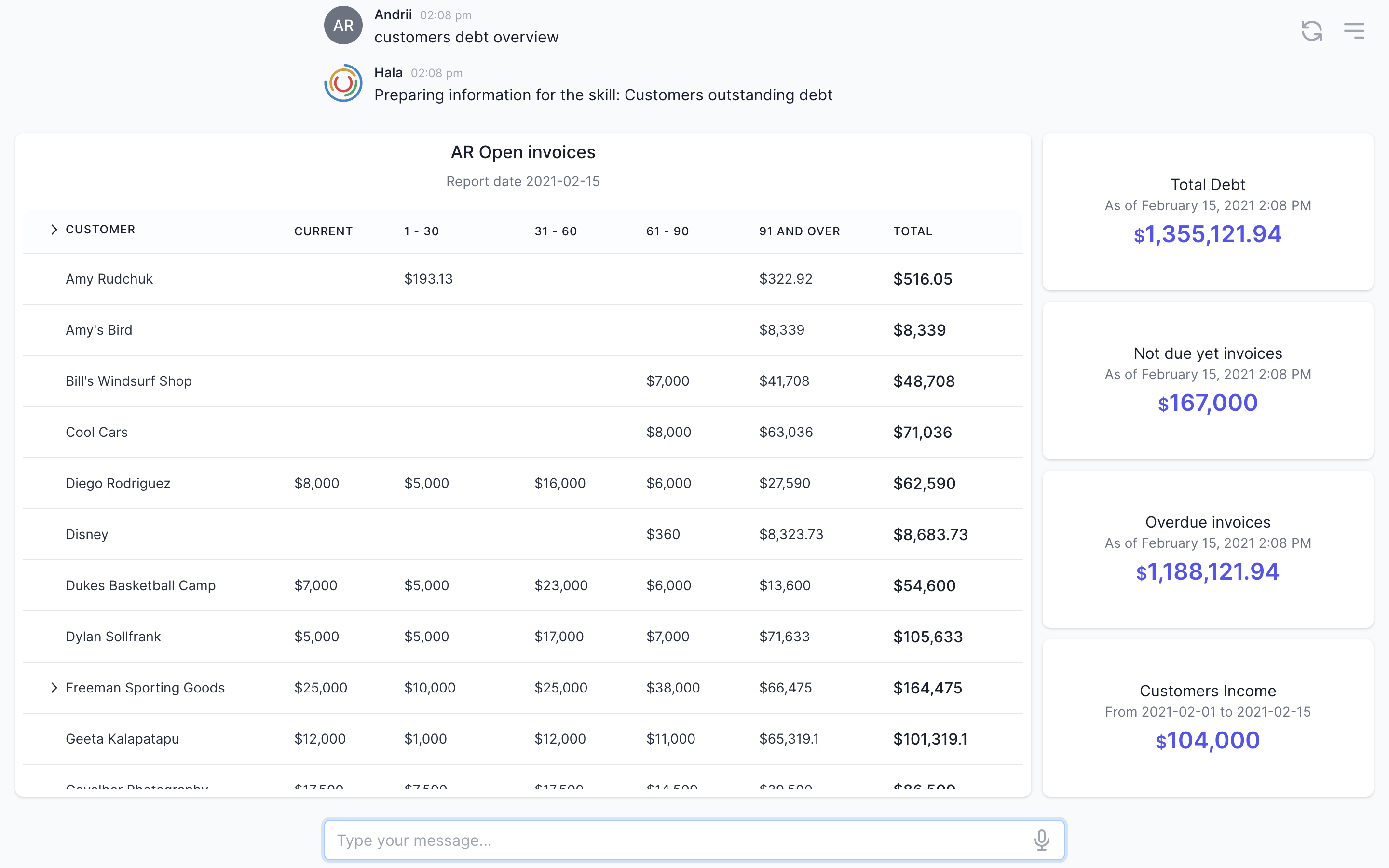Screen dimensions: 1389x868
Task: Expand all rows via Customer header chevron
Action: click(54, 230)
